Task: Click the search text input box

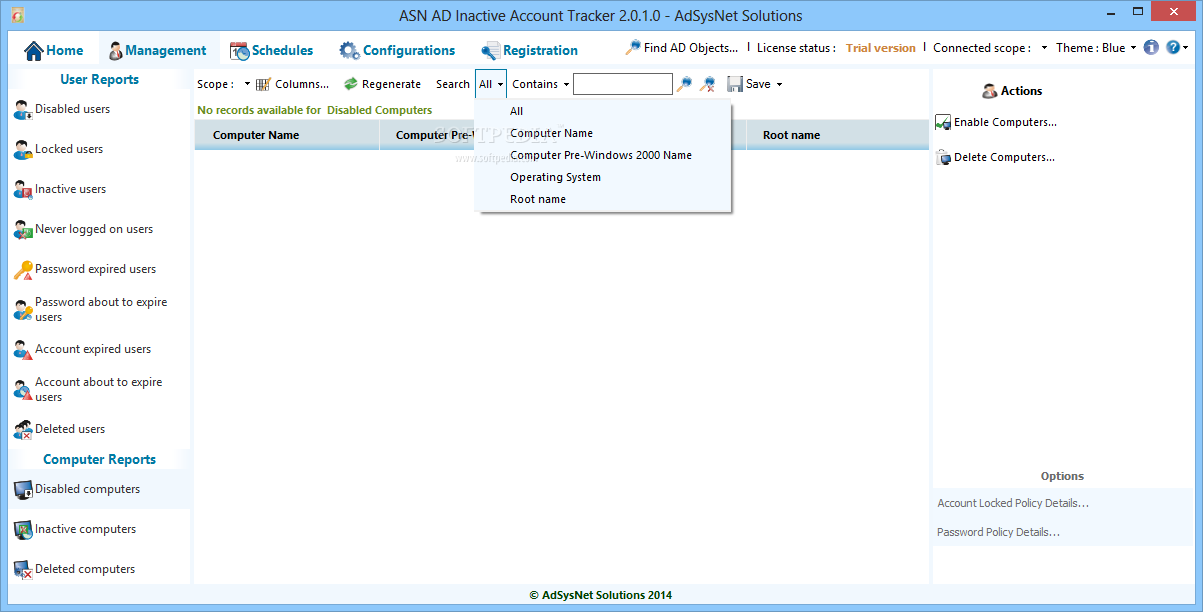Action: (x=623, y=84)
